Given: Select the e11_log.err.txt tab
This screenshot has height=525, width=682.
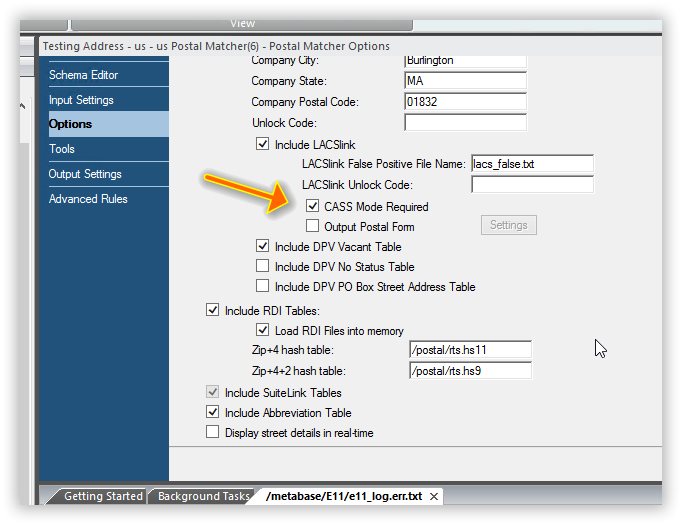Looking at the screenshot, I should (344, 496).
